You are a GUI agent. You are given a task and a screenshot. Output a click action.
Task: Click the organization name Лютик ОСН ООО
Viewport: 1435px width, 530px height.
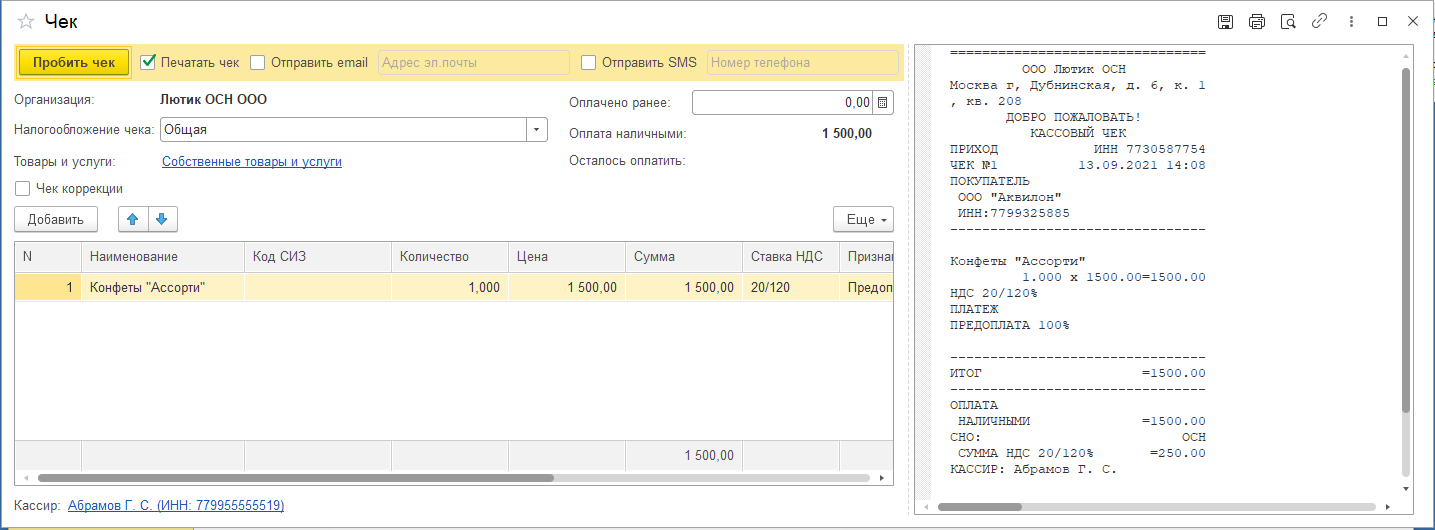tap(213, 99)
